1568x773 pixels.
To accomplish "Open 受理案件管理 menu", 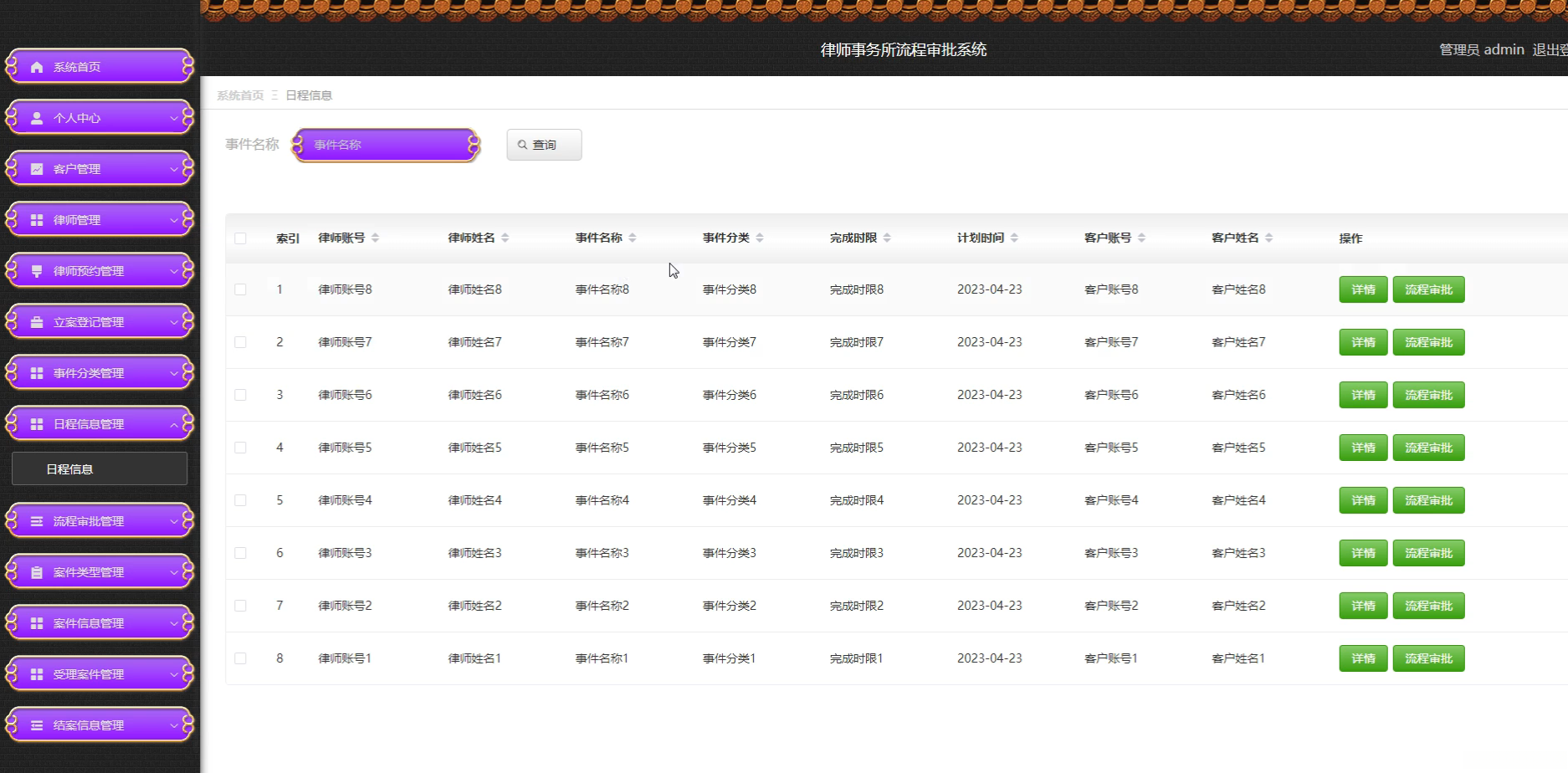I will (x=100, y=674).
